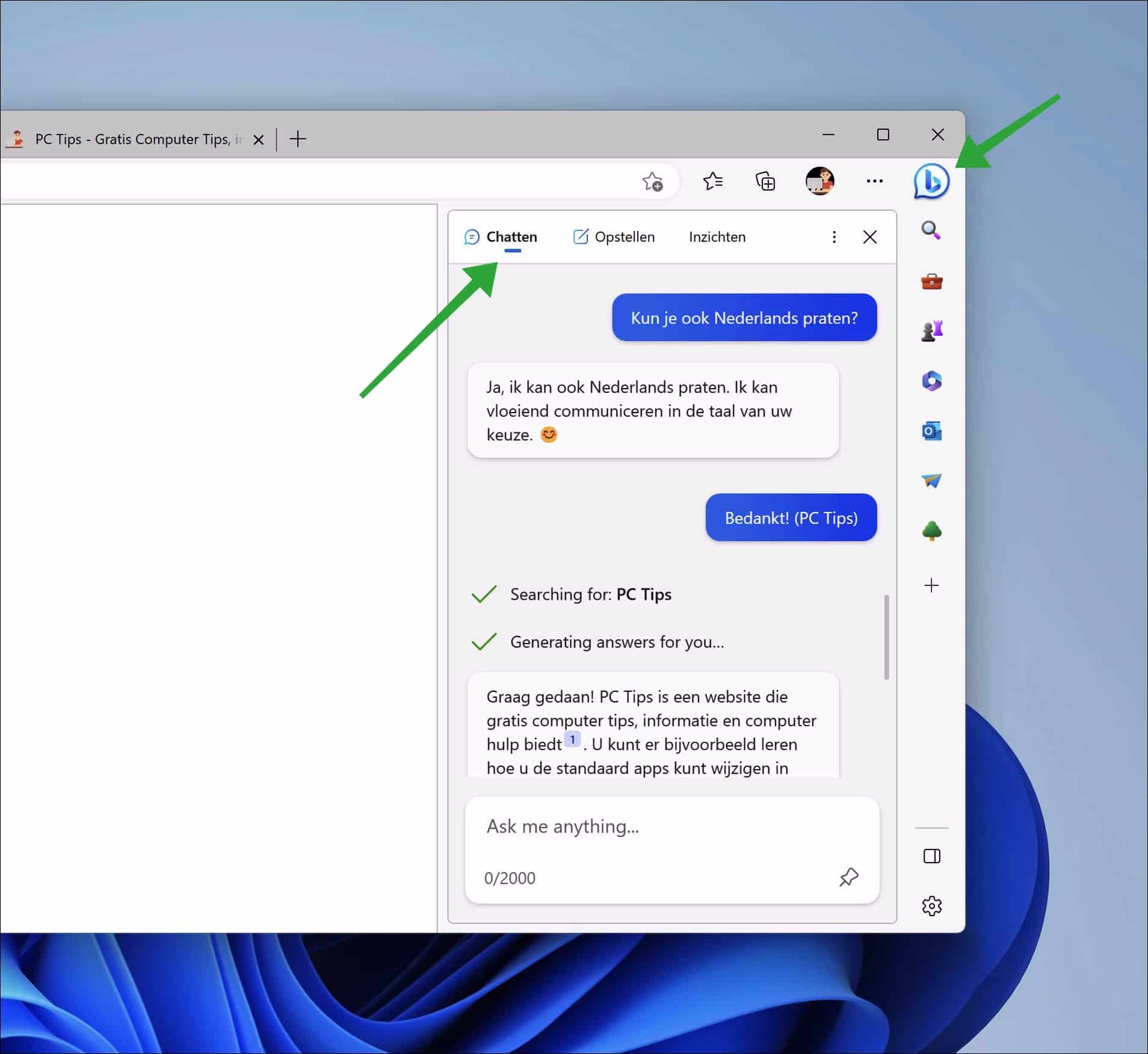Open Search from the sidebar

(931, 230)
